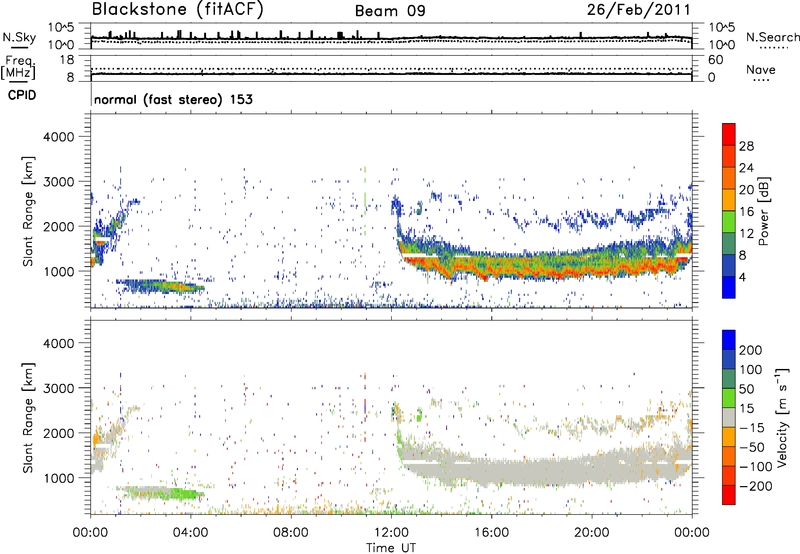
Task: Click the gray velocity scatter band near 20:00
Action: pos(592,467)
